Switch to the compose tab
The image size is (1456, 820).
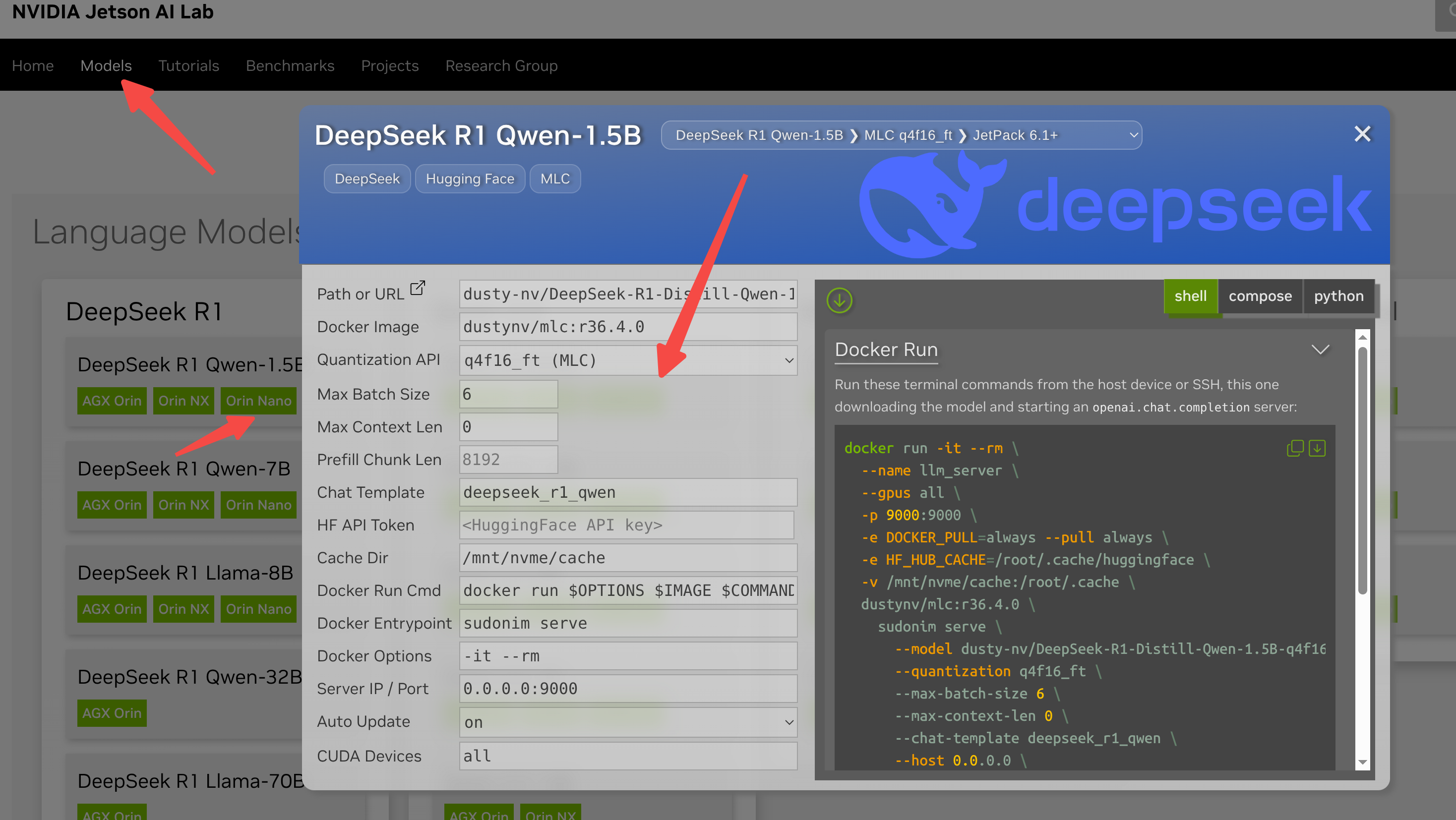1260,296
